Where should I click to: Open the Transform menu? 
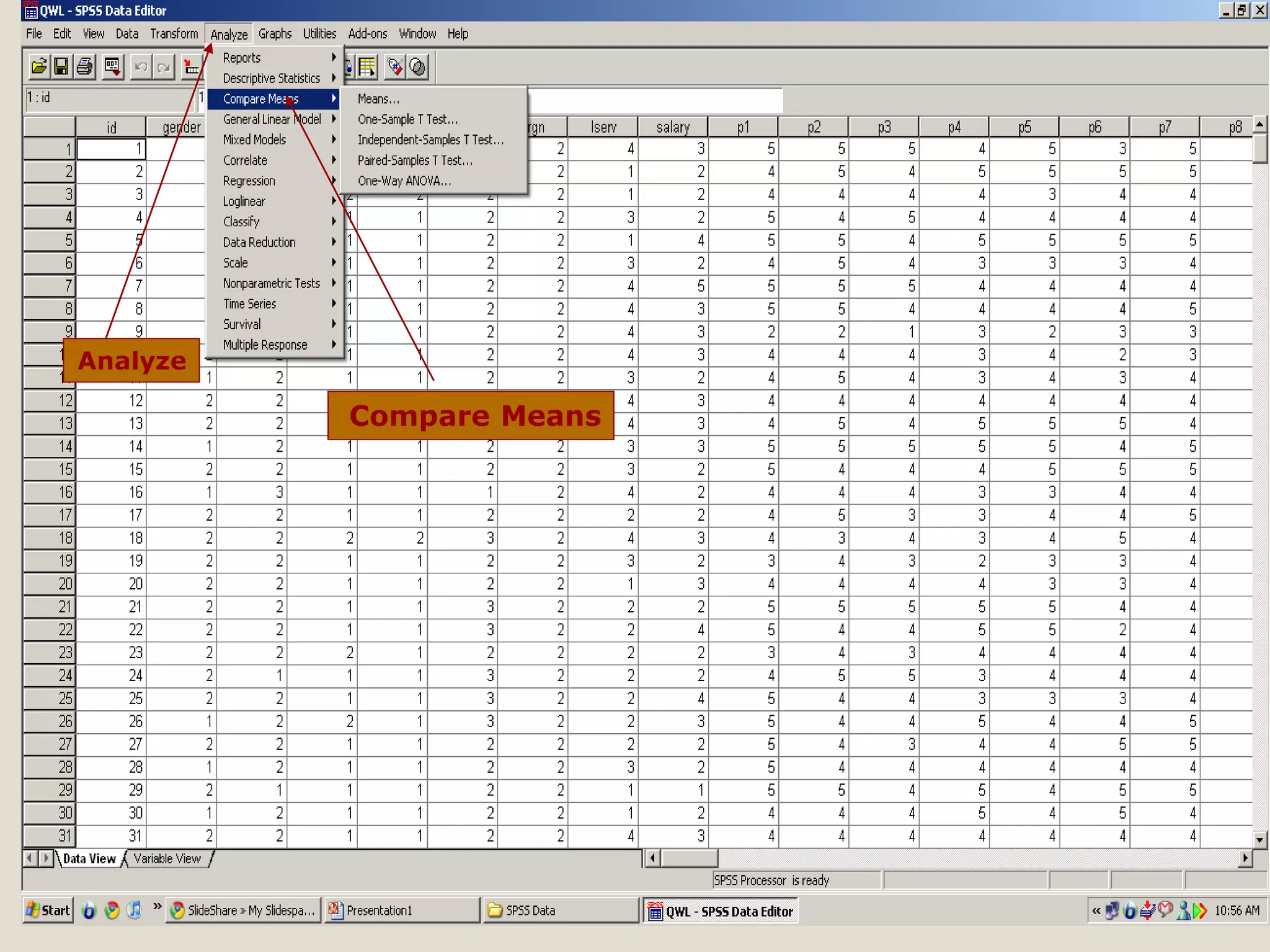coord(174,33)
